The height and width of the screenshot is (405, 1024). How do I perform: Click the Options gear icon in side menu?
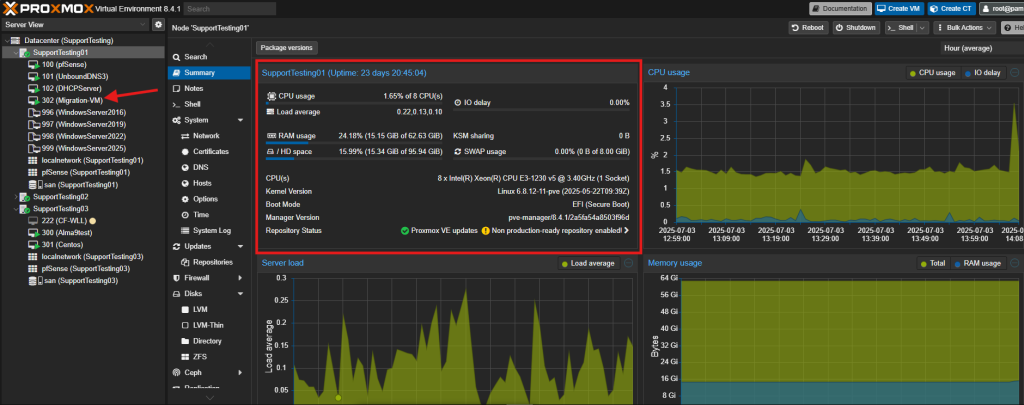[185, 199]
